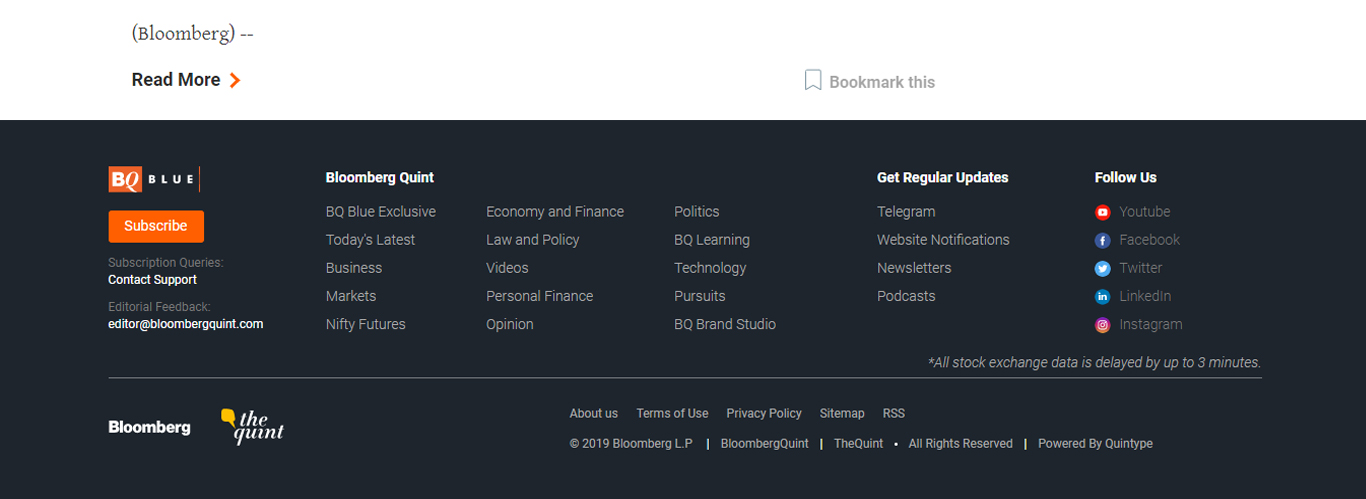The height and width of the screenshot is (499, 1366).
Task: Click the Instagram icon in footer
Action: tap(1102, 325)
